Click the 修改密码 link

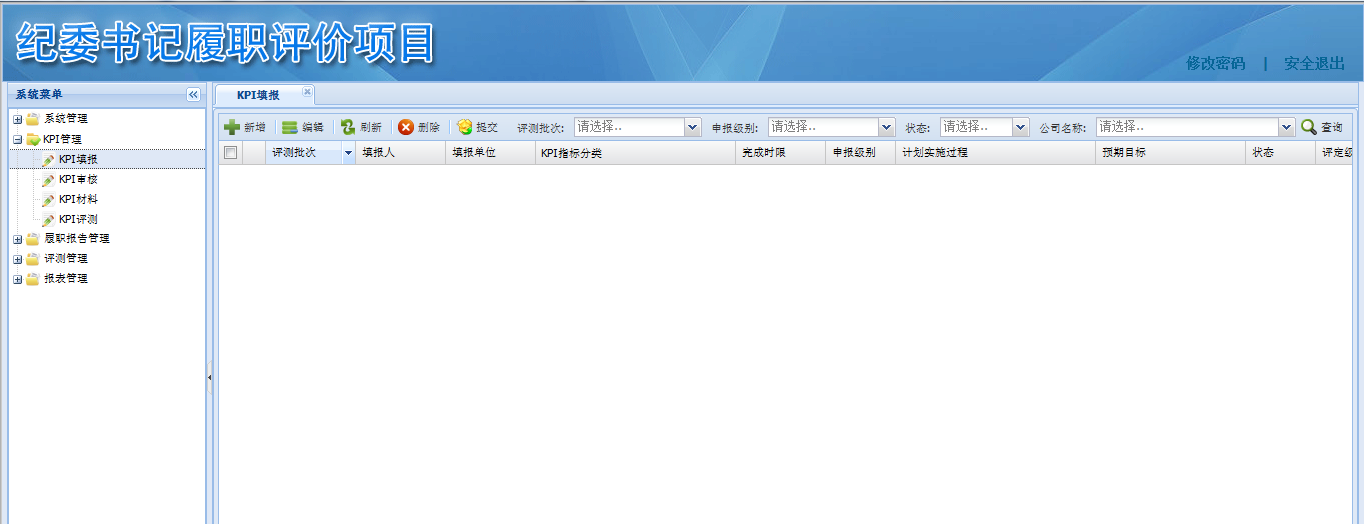(x=1215, y=63)
